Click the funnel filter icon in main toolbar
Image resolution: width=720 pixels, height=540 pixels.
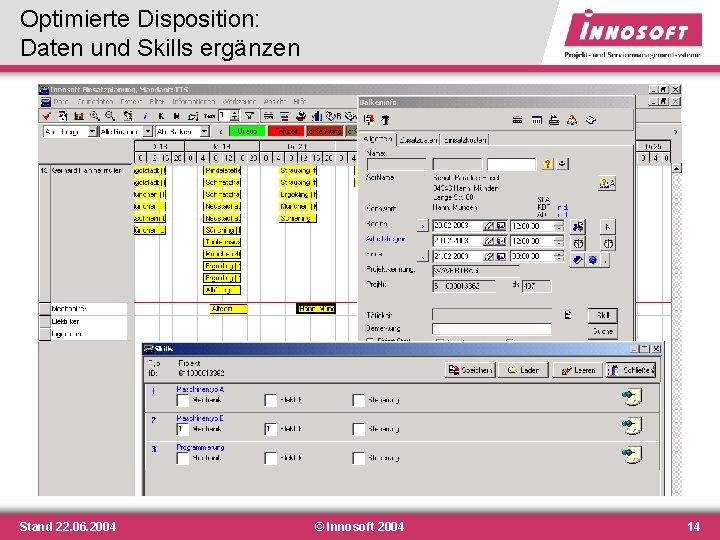(249, 116)
